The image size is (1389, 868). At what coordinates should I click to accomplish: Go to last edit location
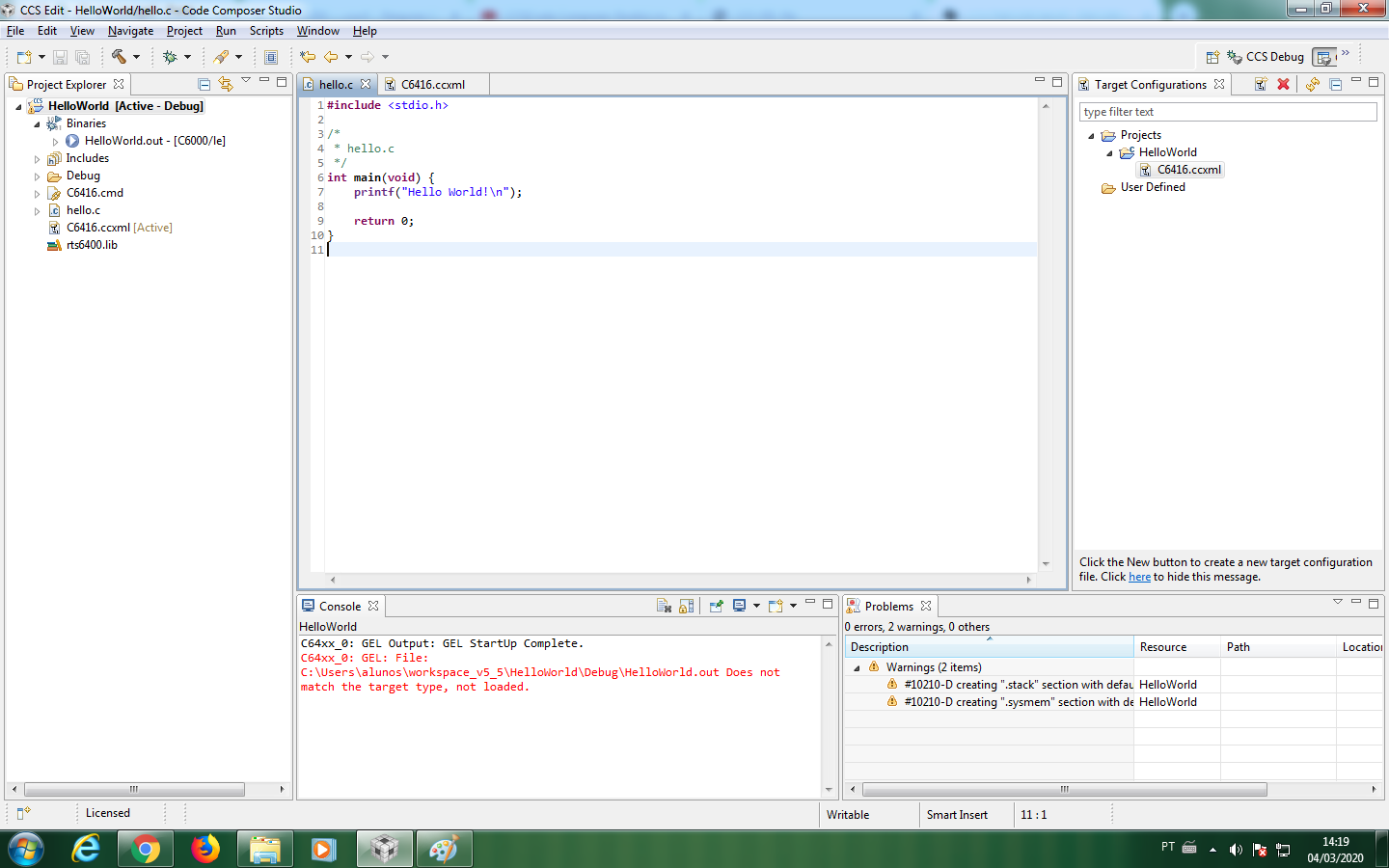pos(308,57)
